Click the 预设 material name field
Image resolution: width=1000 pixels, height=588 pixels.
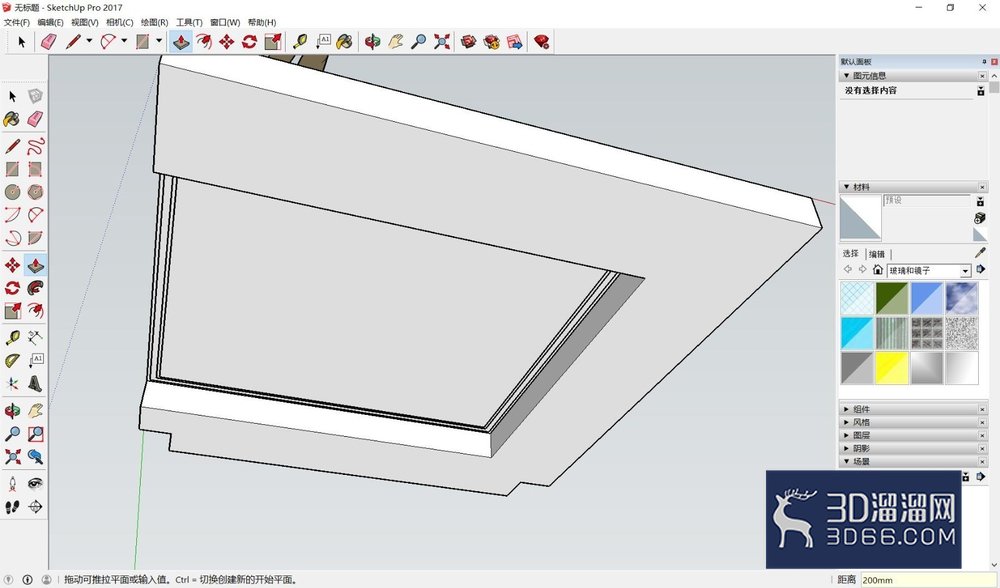click(926, 200)
